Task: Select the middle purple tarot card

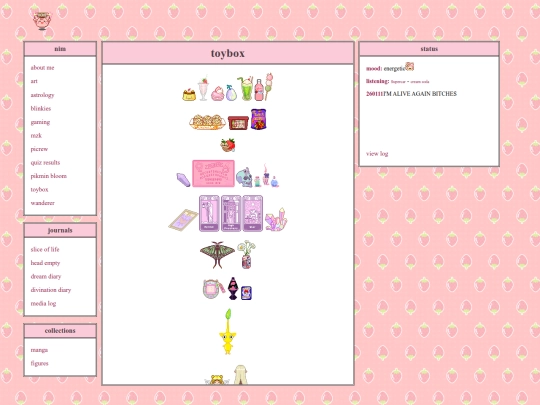Action: (231, 214)
